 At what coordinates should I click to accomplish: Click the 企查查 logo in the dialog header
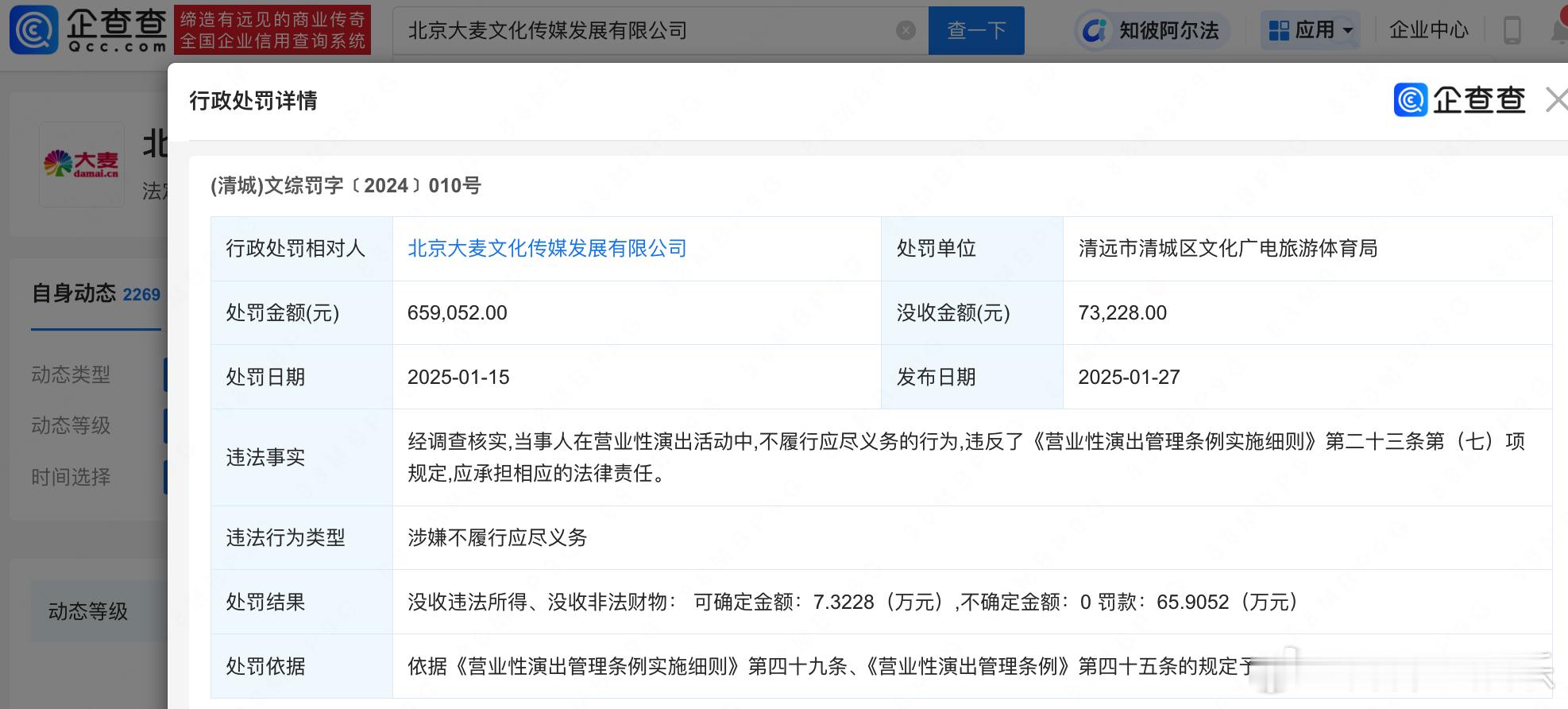[x=1460, y=100]
